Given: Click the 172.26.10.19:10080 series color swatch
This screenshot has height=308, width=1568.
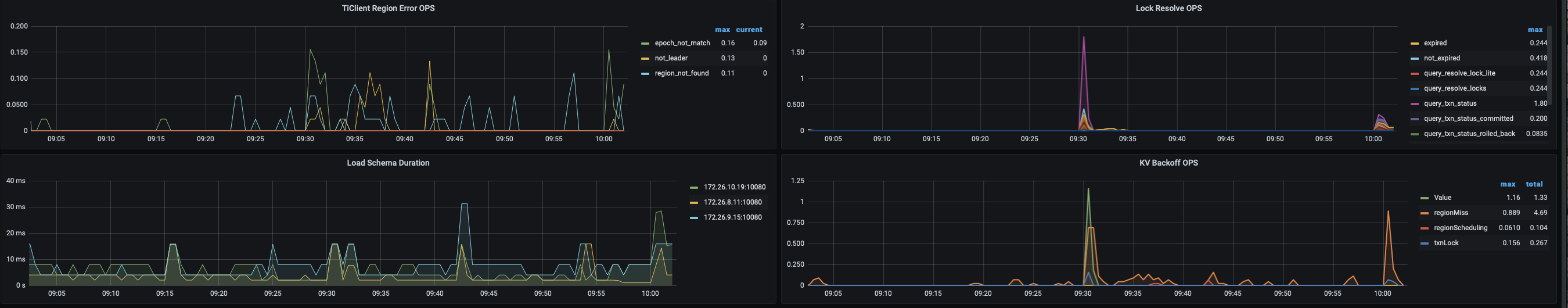Looking at the screenshot, I should click(x=694, y=188).
